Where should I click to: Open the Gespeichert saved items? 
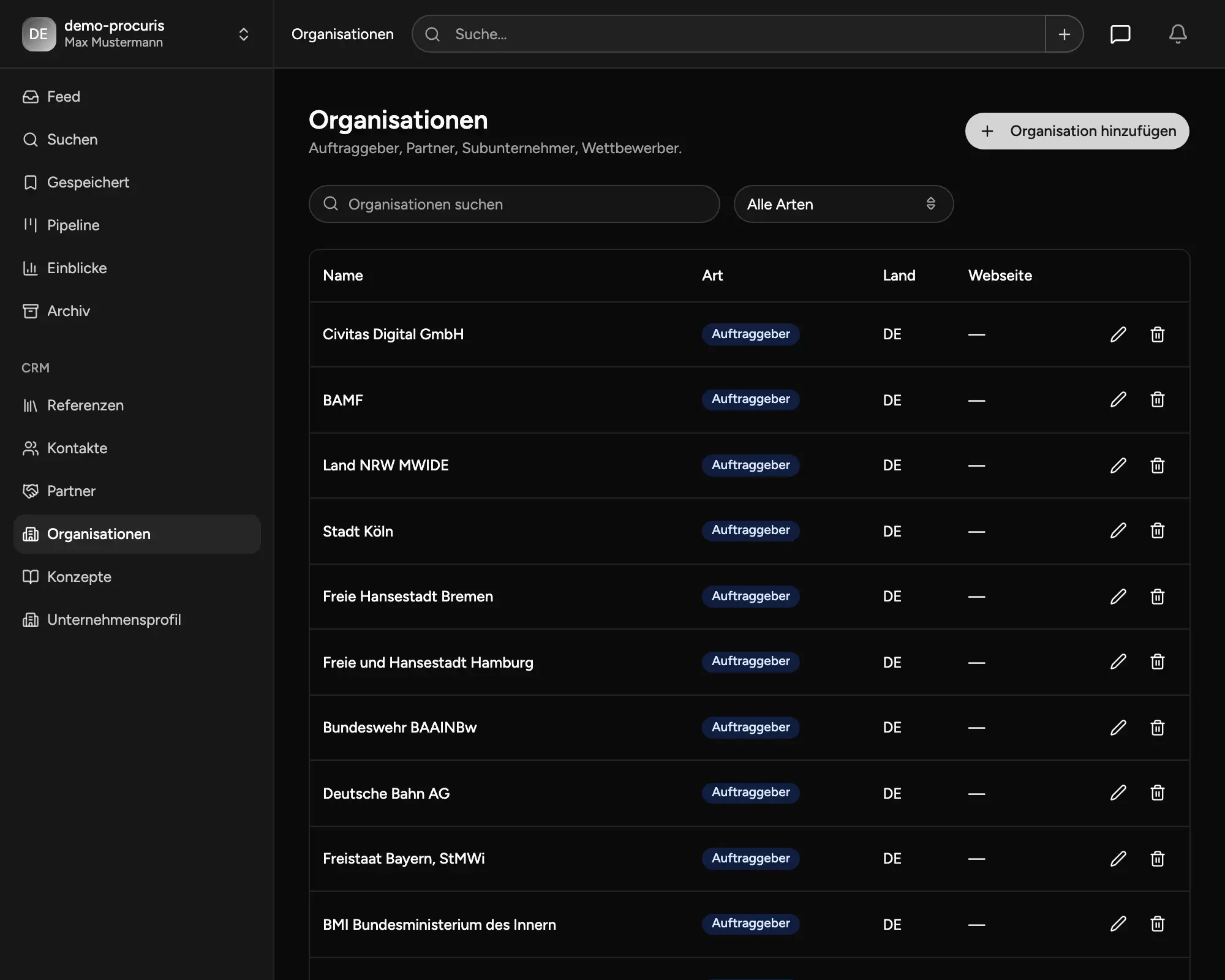[137, 183]
